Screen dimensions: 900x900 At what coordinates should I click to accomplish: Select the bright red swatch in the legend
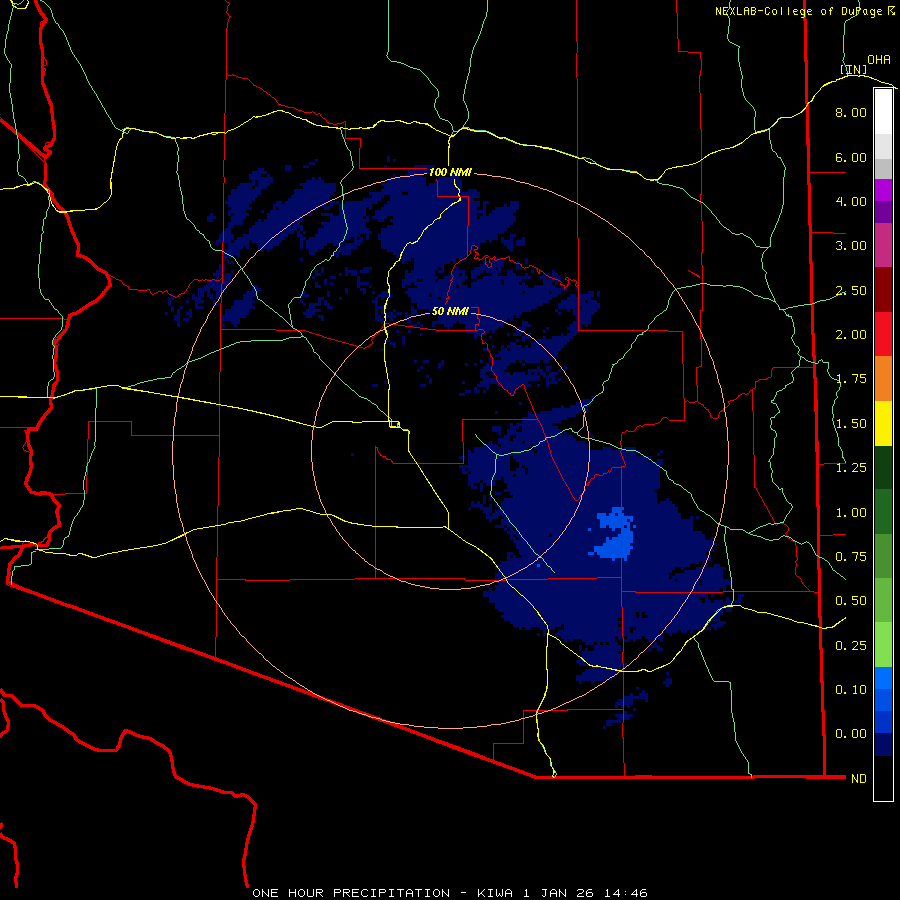point(883,335)
